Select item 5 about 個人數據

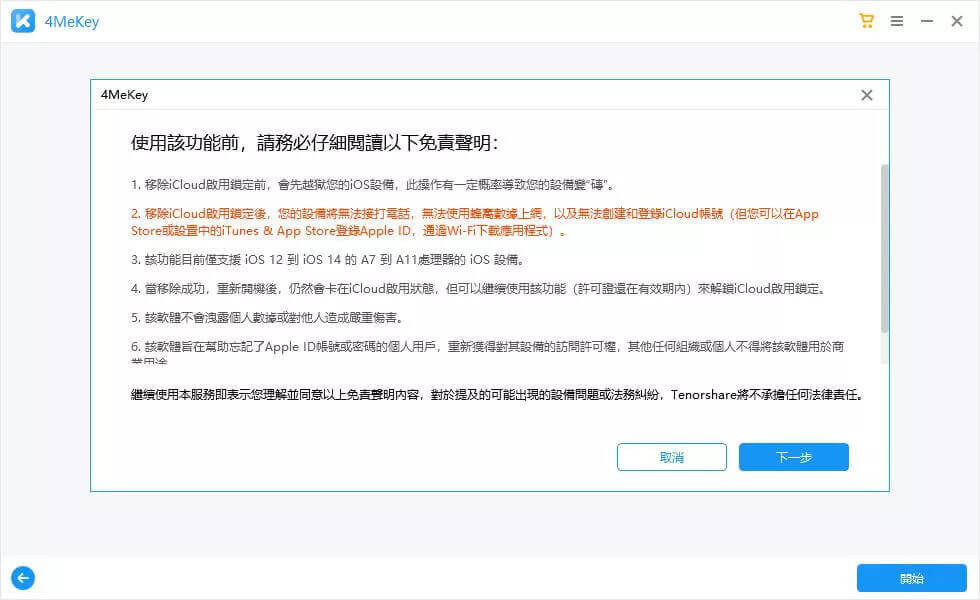(268, 318)
